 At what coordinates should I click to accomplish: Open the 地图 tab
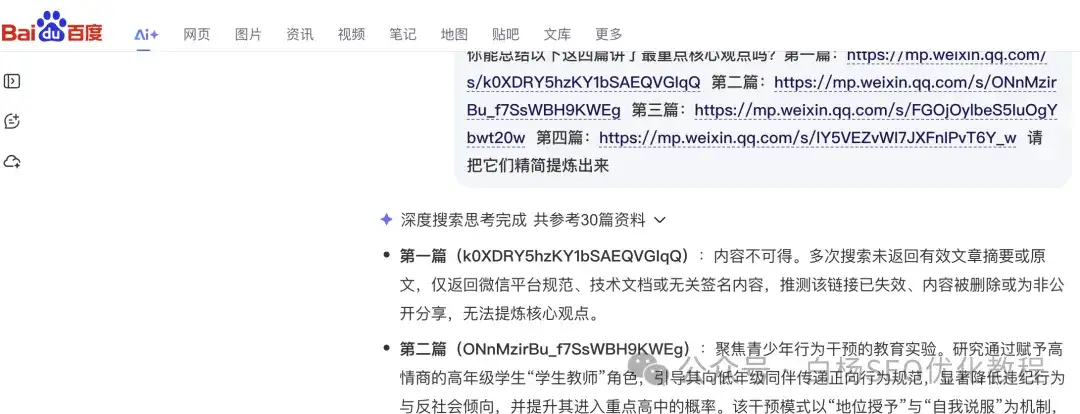(x=455, y=34)
